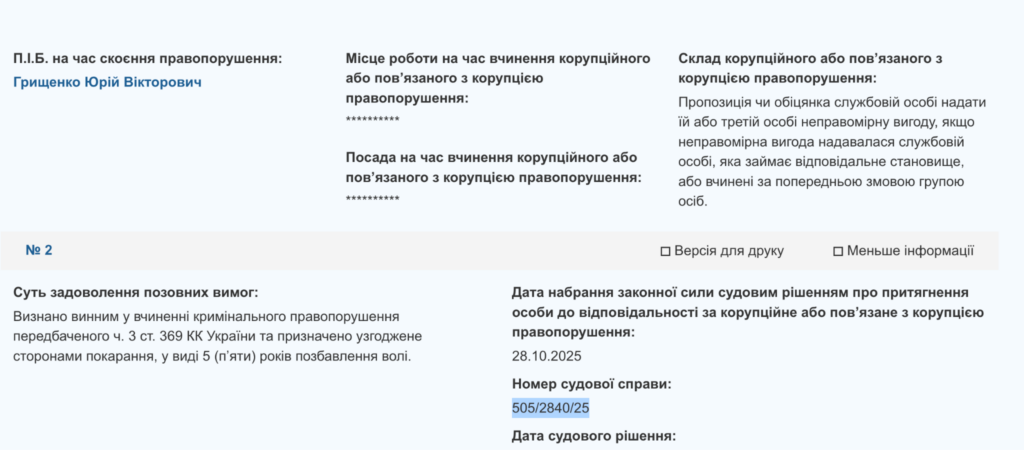Click the masked asterisks under Місце роботи

[x=372, y=120]
